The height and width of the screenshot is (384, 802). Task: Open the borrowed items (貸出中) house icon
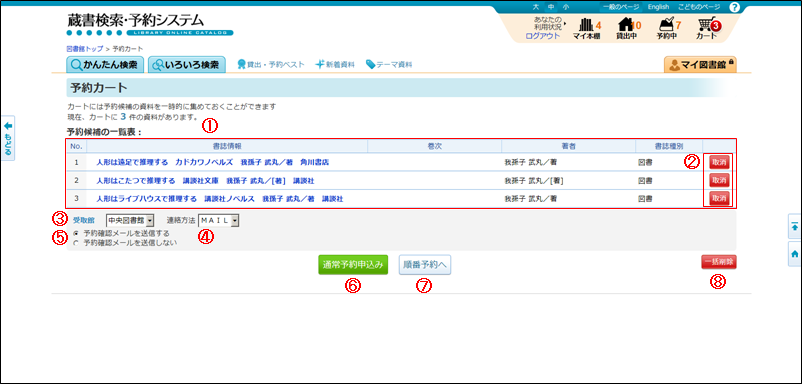(x=627, y=29)
